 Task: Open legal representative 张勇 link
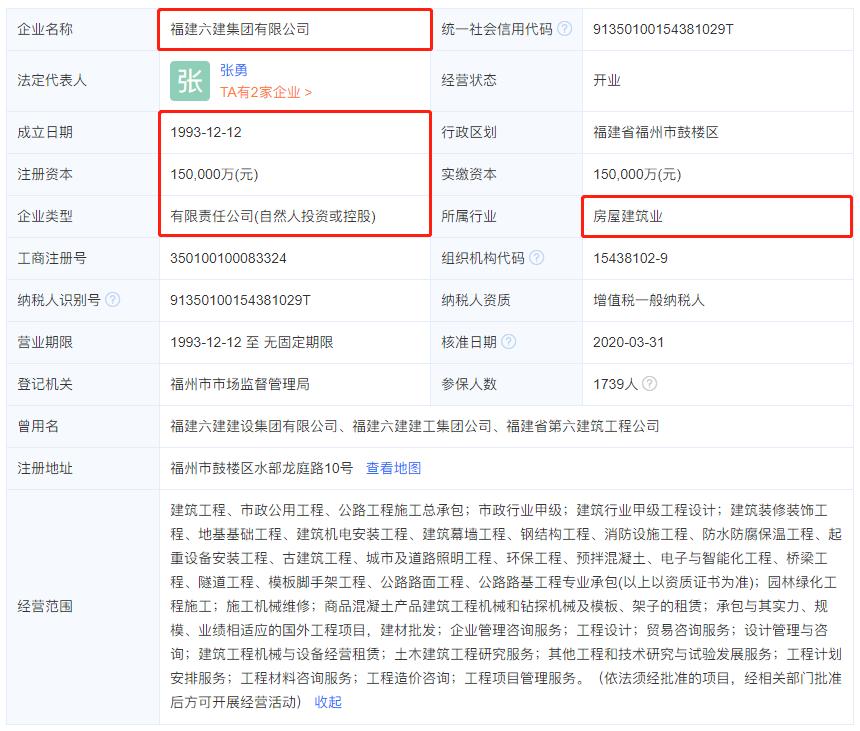pos(234,70)
